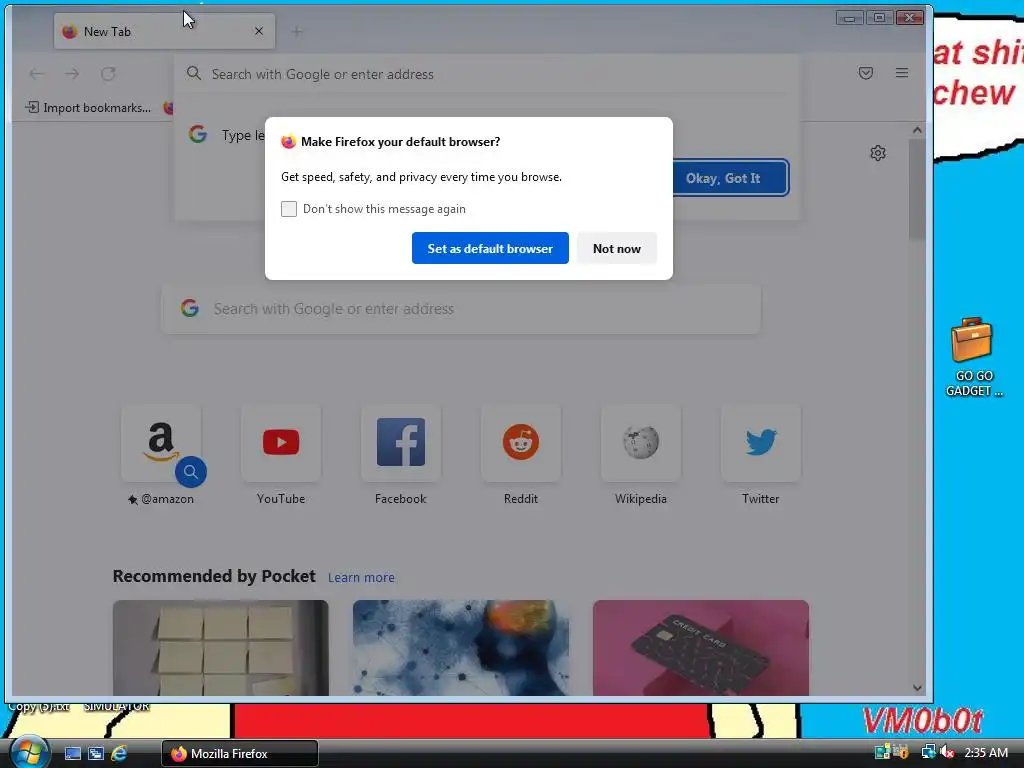Click the taskbar clock 2:35 AM
Screen dimensions: 1024x768
pos(985,752)
